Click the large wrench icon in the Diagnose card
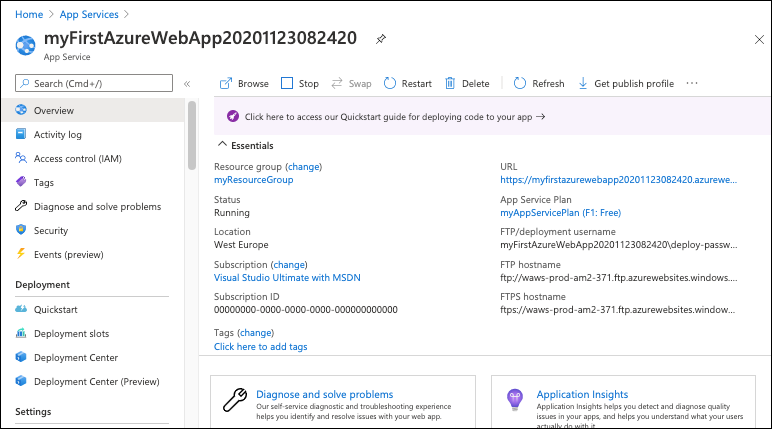The height and width of the screenshot is (429, 772). (235, 400)
